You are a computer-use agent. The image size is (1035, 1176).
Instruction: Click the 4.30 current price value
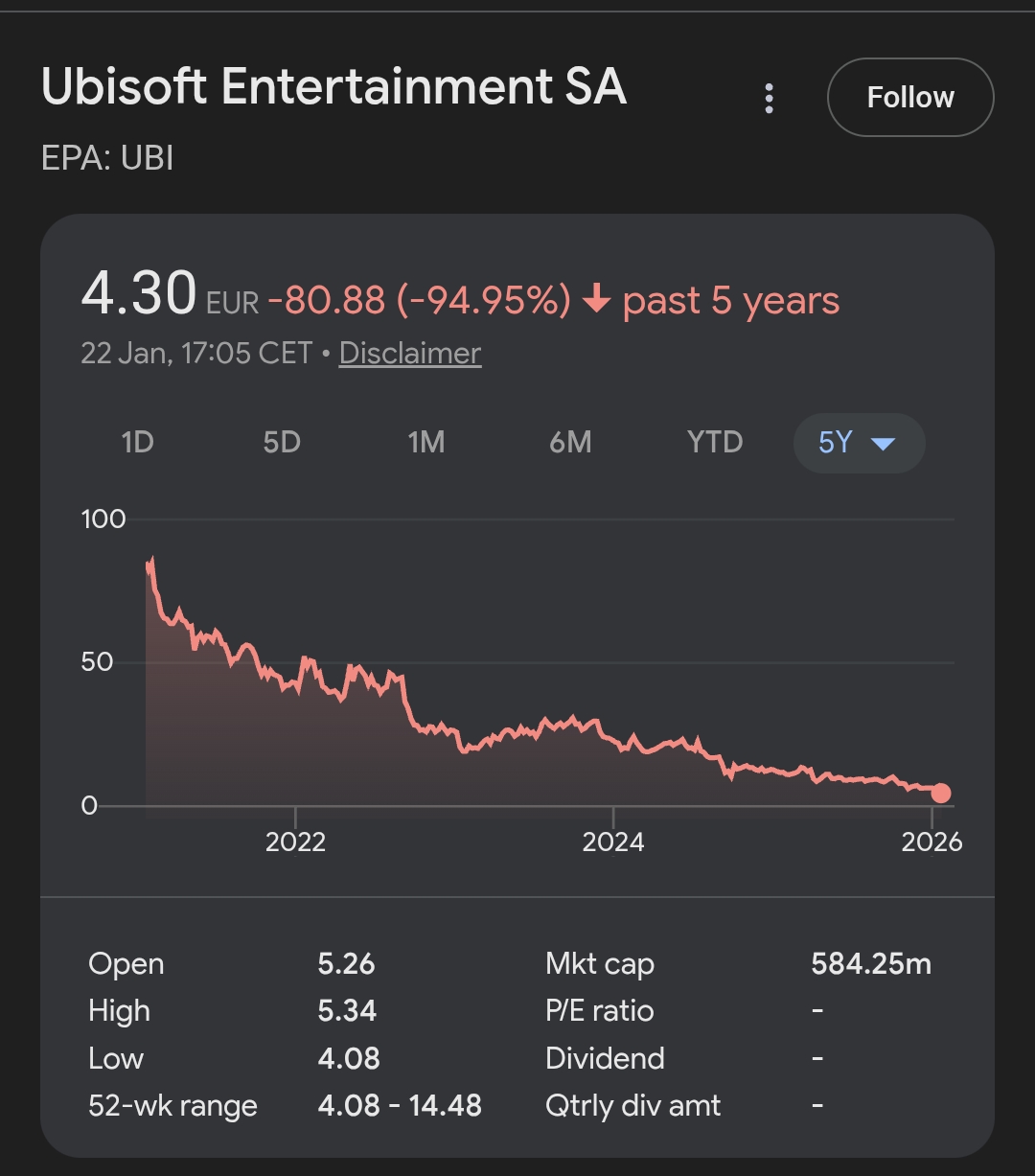point(139,293)
